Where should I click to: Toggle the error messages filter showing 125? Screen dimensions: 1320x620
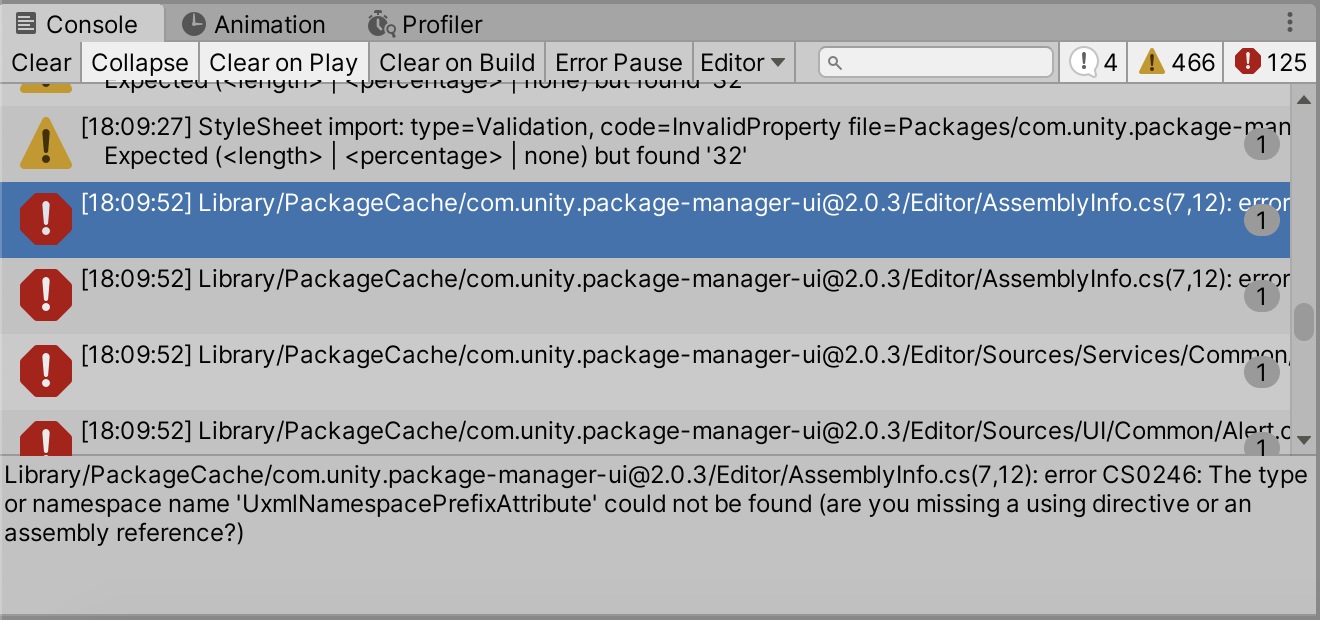pyautogui.click(x=1270, y=61)
